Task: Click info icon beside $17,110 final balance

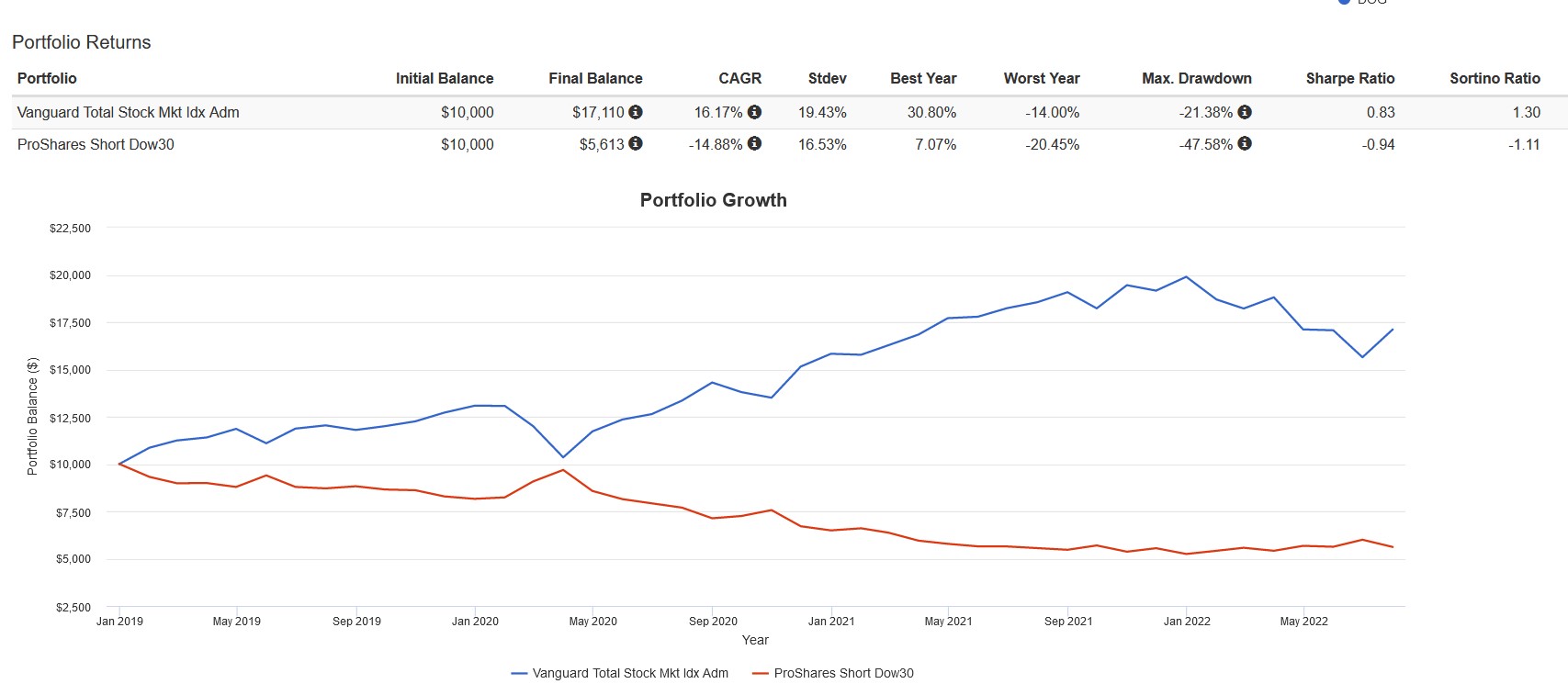Action: pyautogui.click(x=636, y=112)
